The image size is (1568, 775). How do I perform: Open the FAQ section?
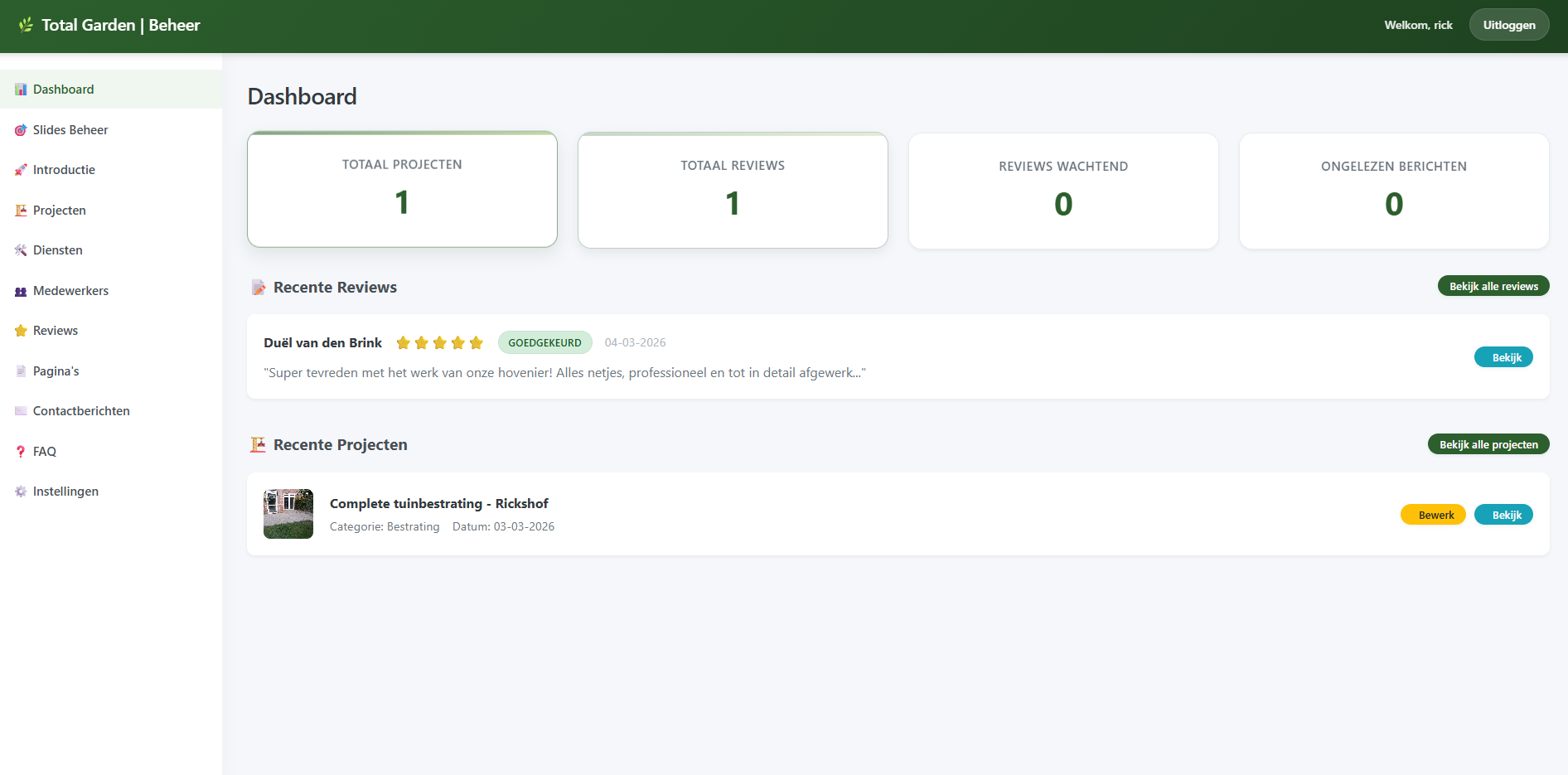tap(111, 452)
